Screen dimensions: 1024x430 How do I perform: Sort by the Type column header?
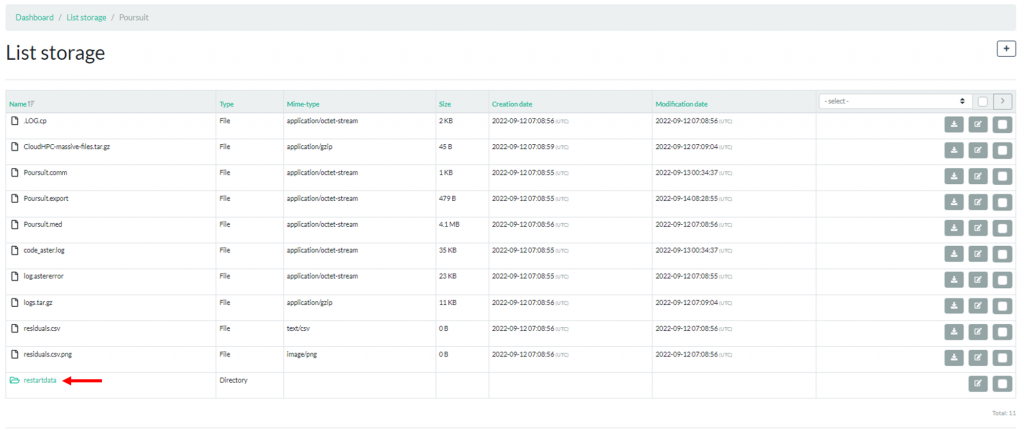(227, 104)
